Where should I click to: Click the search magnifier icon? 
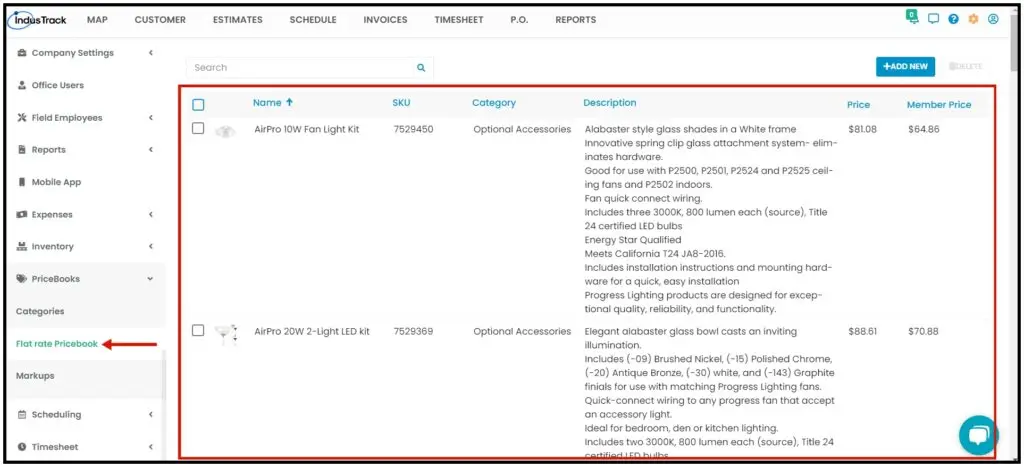click(x=421, y=67)
